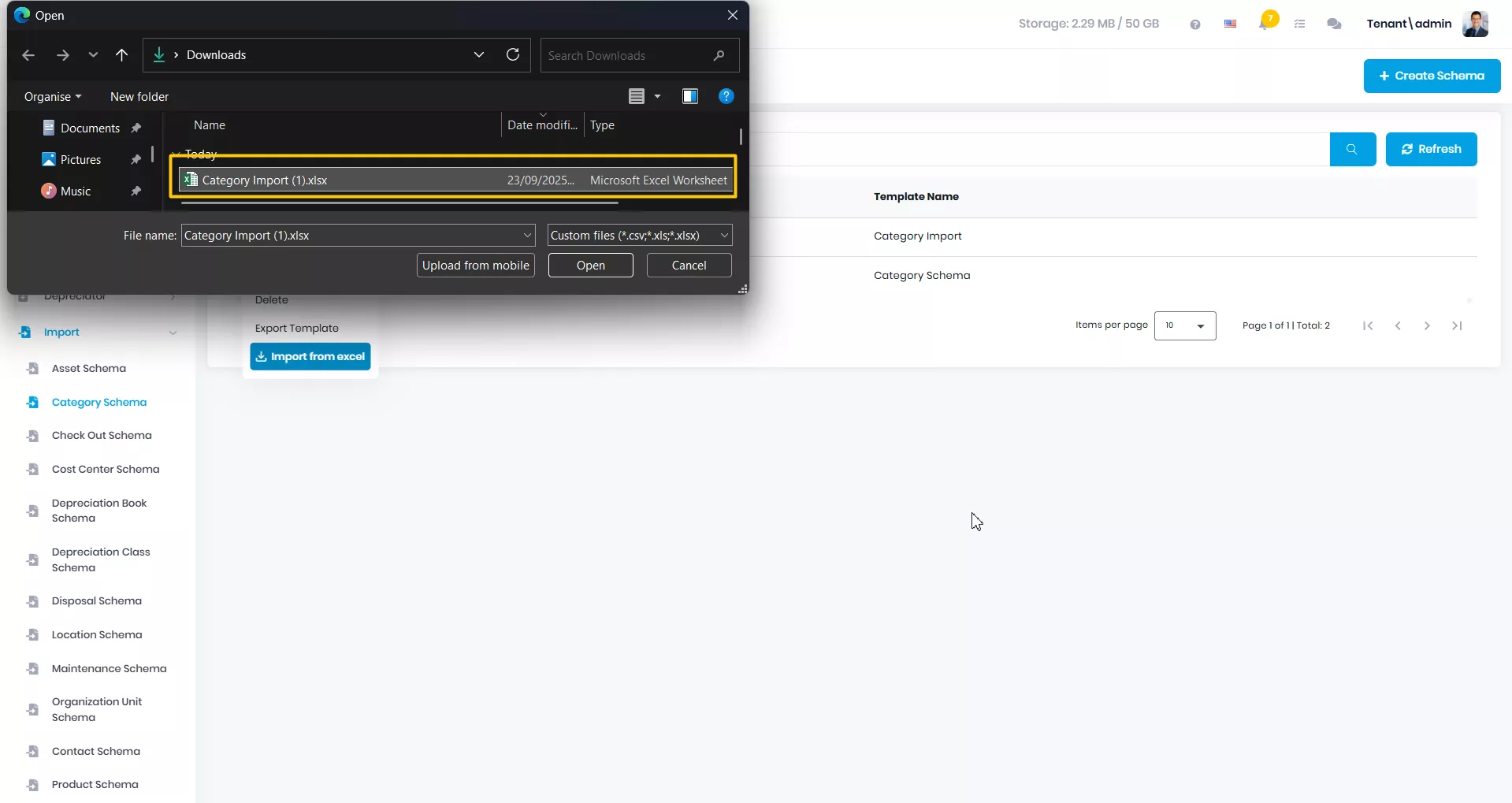Click the Open button

pyautogui.click(x=591, y=266)
